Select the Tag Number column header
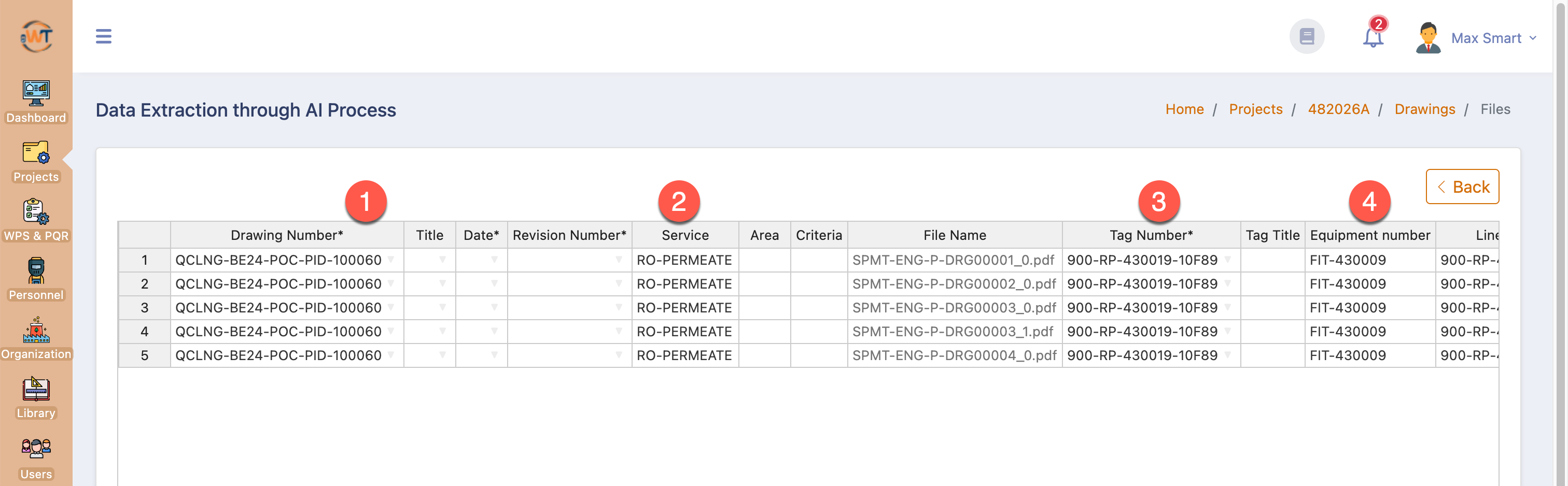The width and height of the screenshot is (1568, 486). tap(1151, 235)
